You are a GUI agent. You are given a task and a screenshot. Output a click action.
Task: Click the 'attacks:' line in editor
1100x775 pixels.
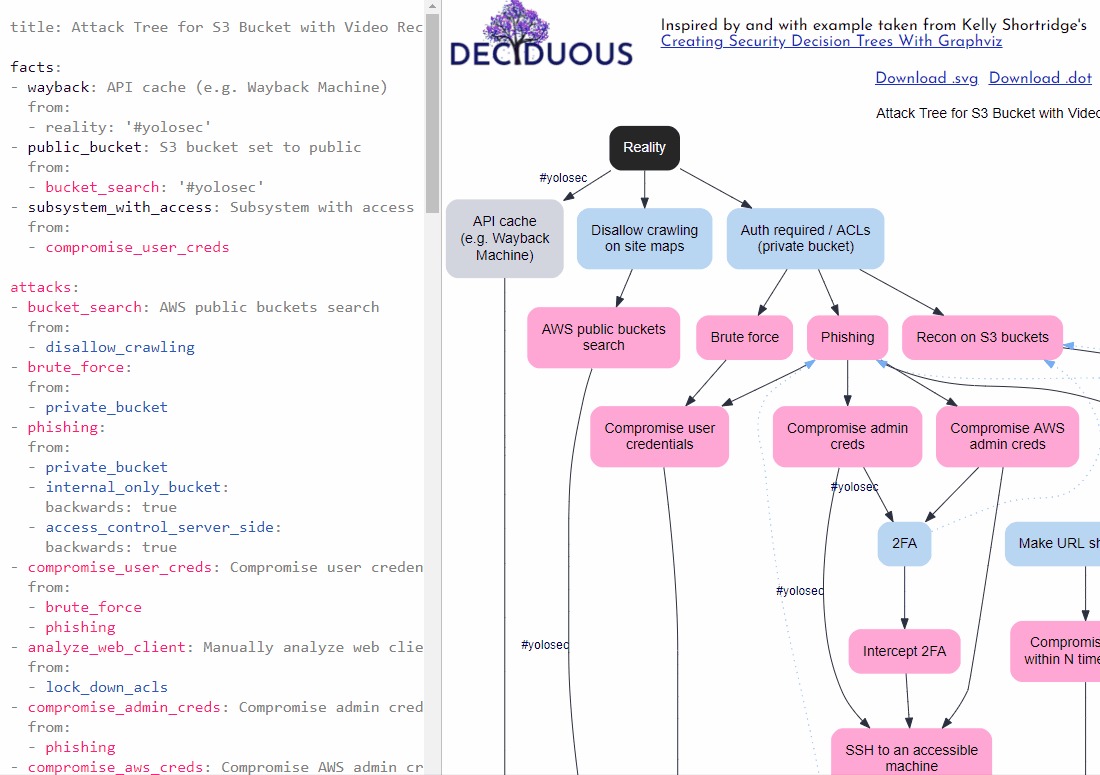pos(45,288)
